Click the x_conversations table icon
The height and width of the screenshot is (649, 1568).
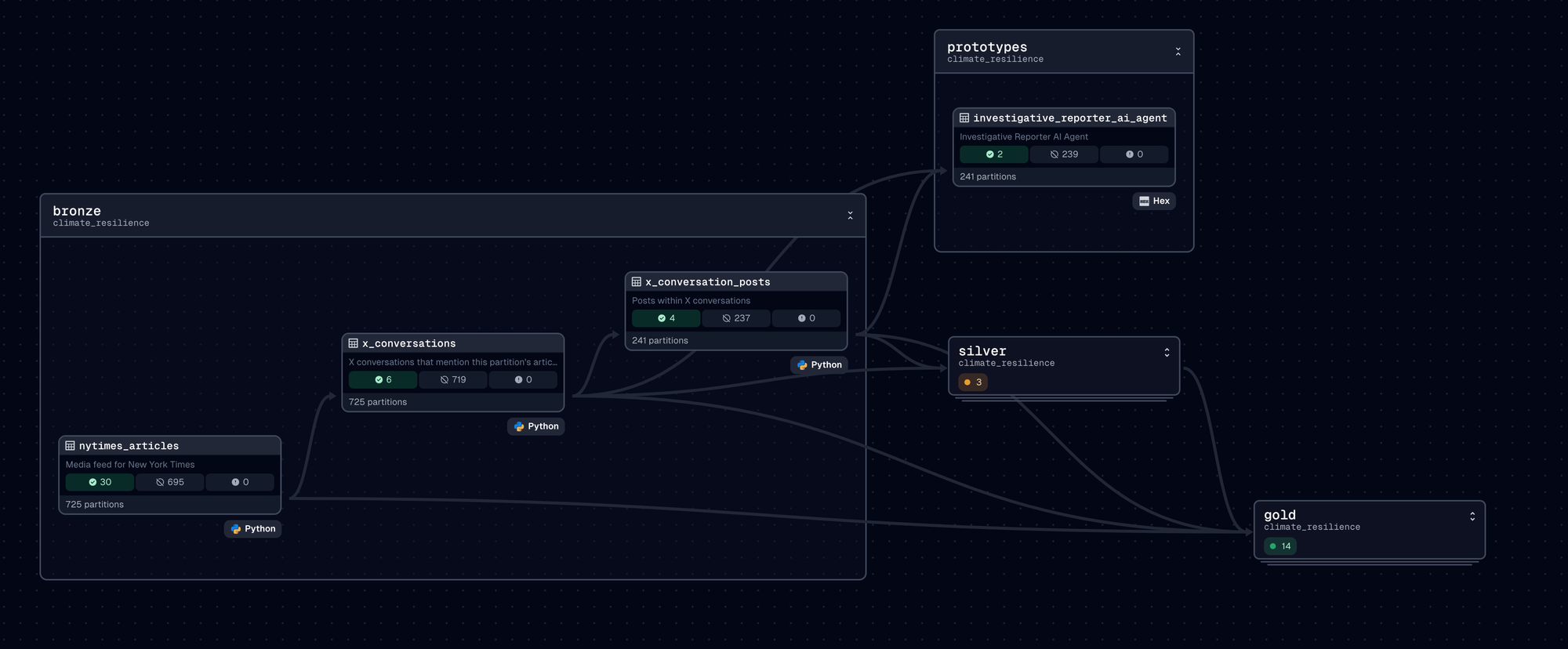[353, 343]
